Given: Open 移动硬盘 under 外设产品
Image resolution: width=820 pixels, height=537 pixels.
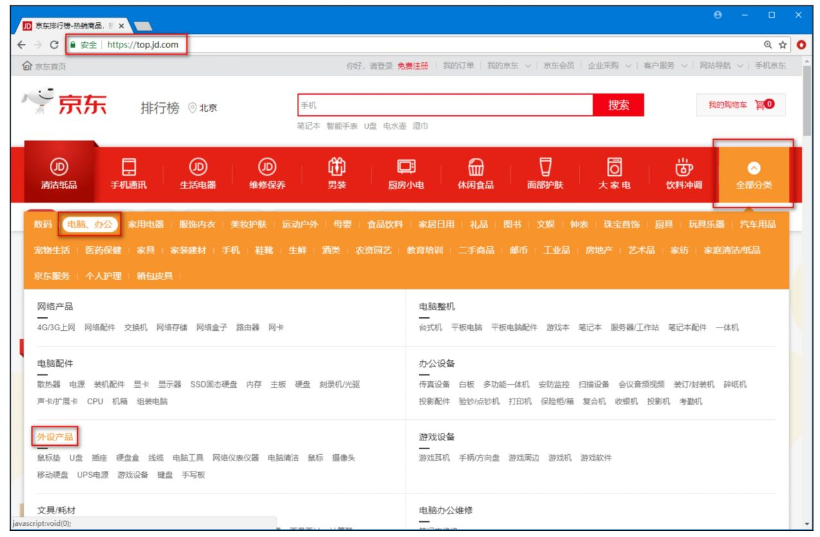Looking at the screenshot, I should [x=52, y=475].
